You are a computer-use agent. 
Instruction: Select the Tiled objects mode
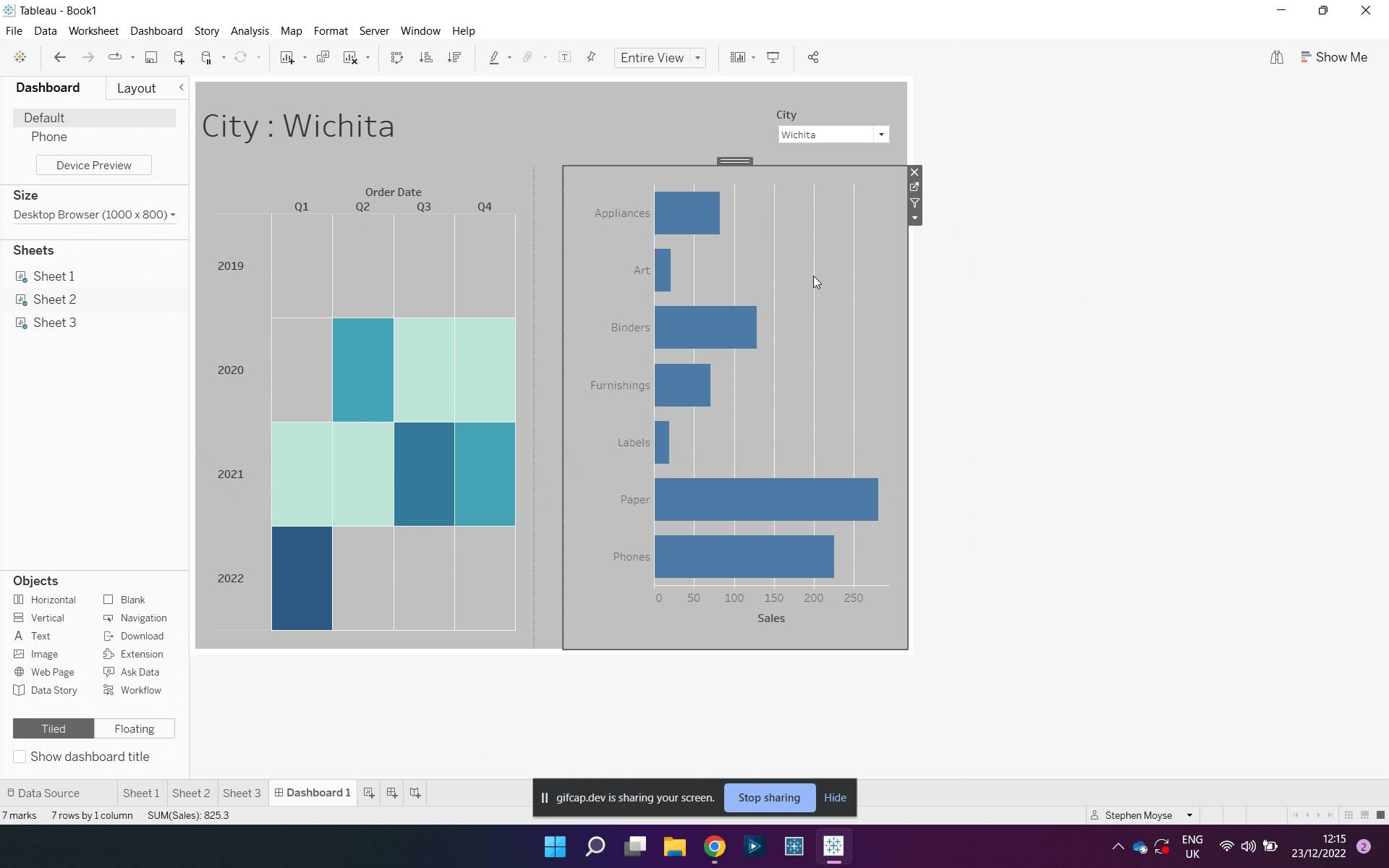[54, 728]
